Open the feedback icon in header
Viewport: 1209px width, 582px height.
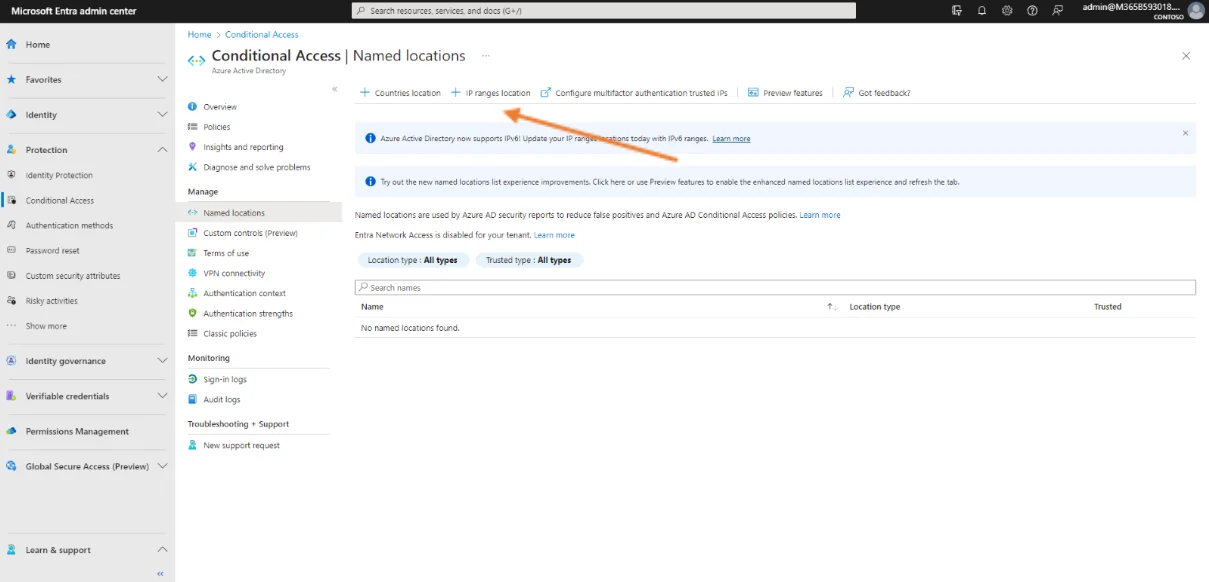(1057, 11)
